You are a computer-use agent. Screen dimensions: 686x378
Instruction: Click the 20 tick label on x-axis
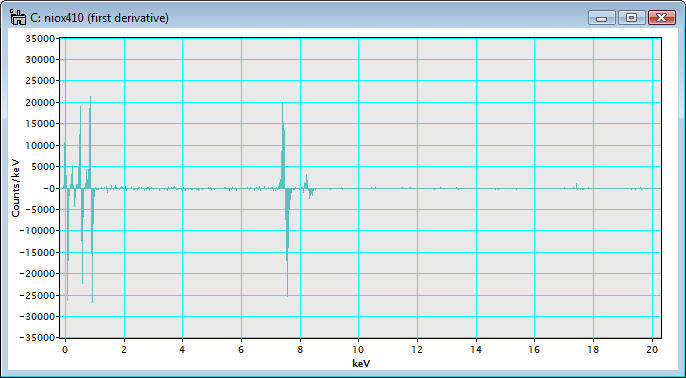tap(652, 350)
